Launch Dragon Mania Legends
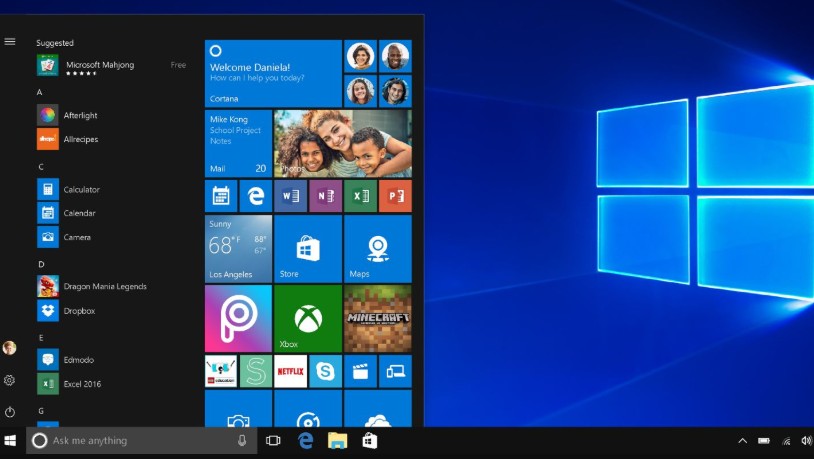 (x=92, y=287)
